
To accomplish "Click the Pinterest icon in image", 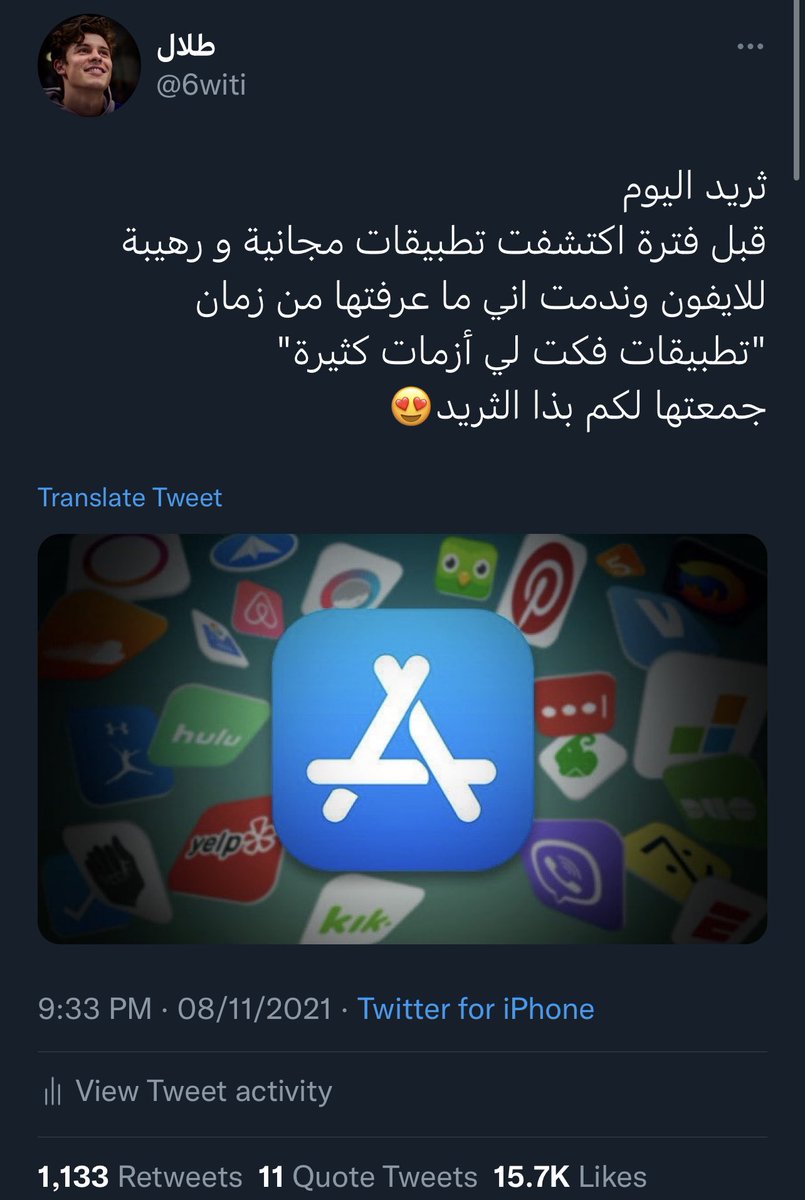I will [x=544, y=590].
